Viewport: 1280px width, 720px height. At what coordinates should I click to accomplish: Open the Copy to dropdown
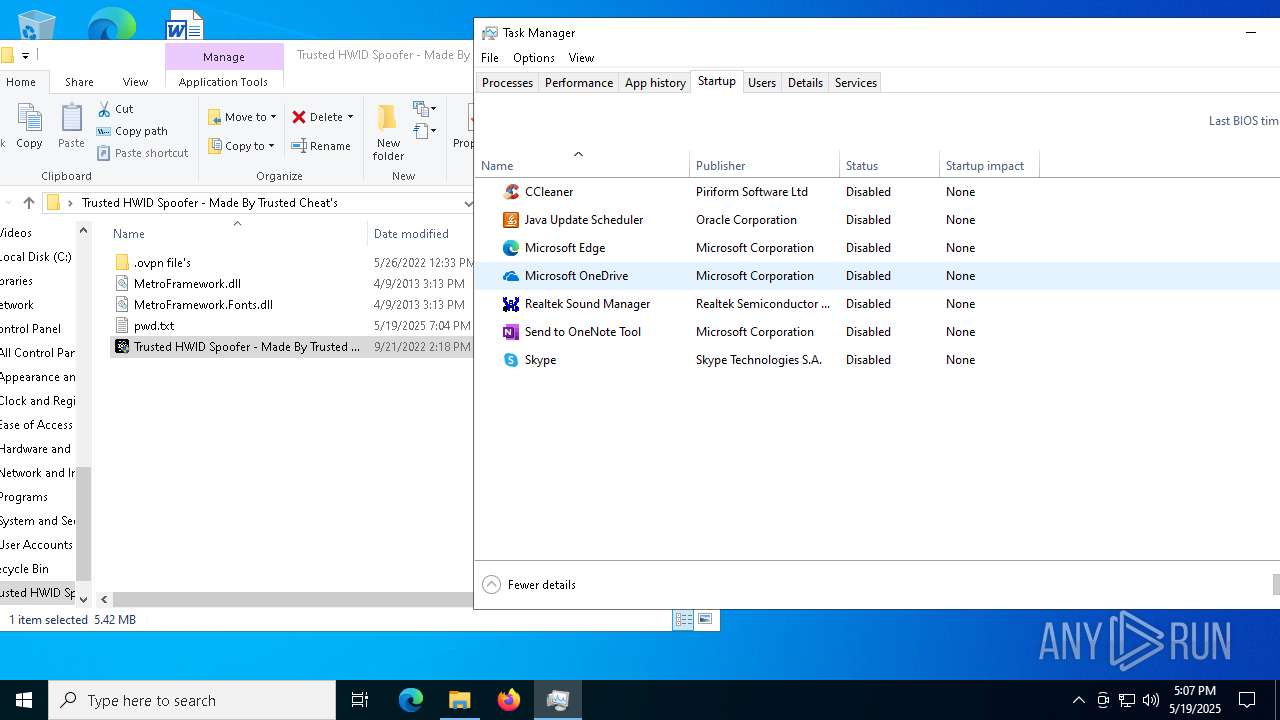click(x=241, y=146)
